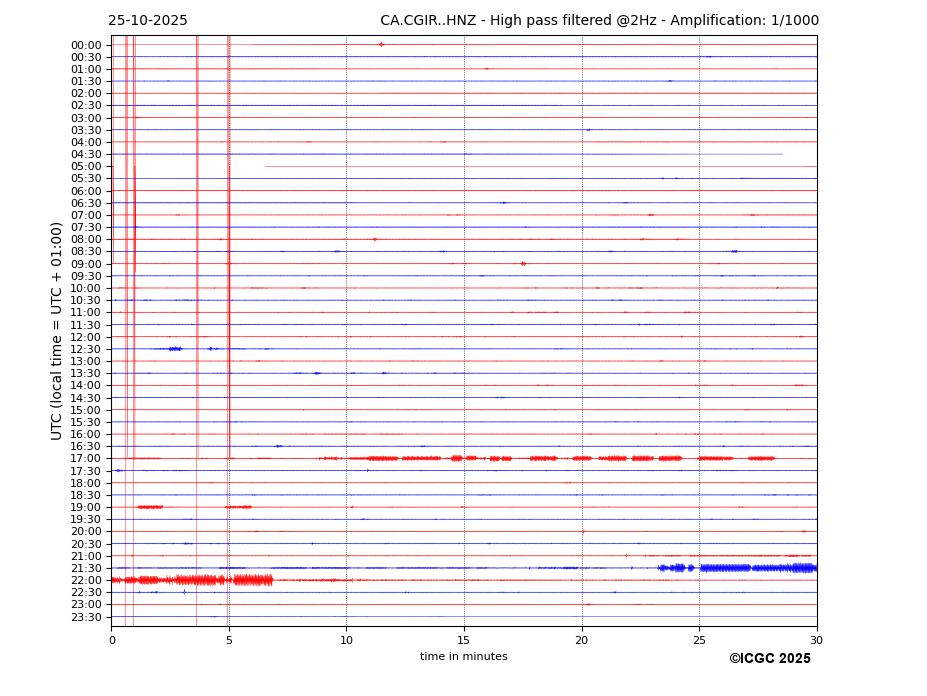
Task: Click the small red spike on the 09:00 trace
Action: [x=523, y=264]
